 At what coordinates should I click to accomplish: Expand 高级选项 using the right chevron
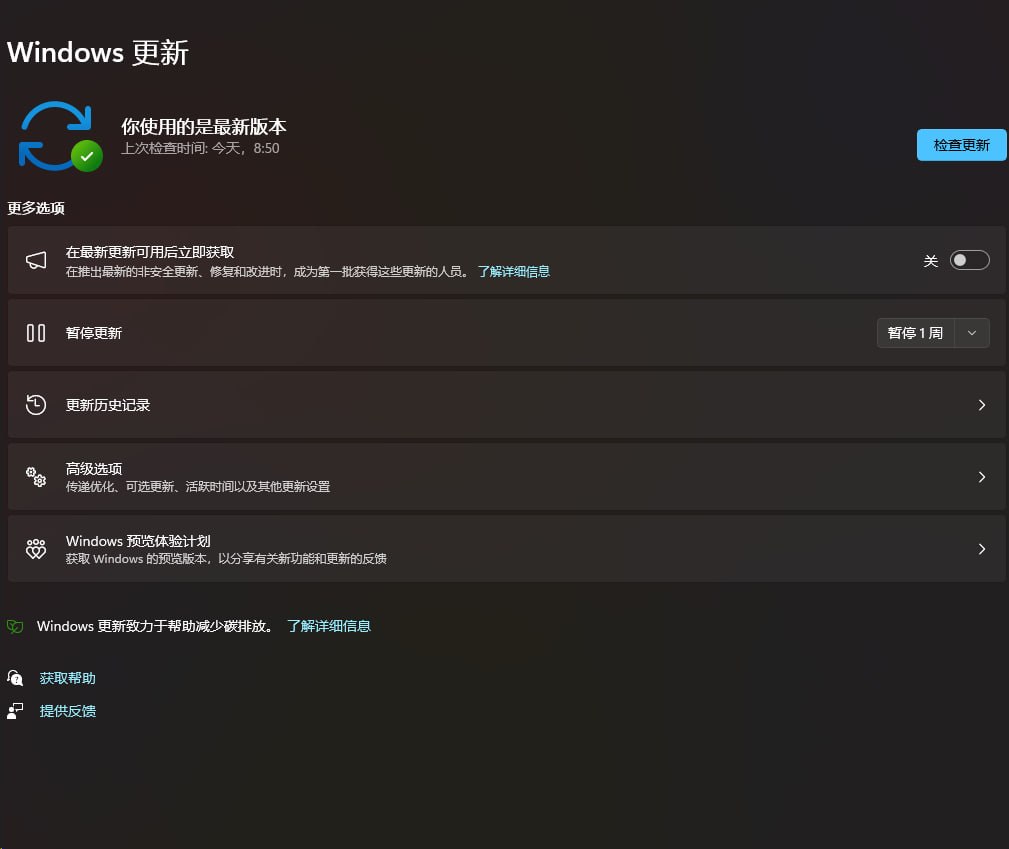click(981, 477)
